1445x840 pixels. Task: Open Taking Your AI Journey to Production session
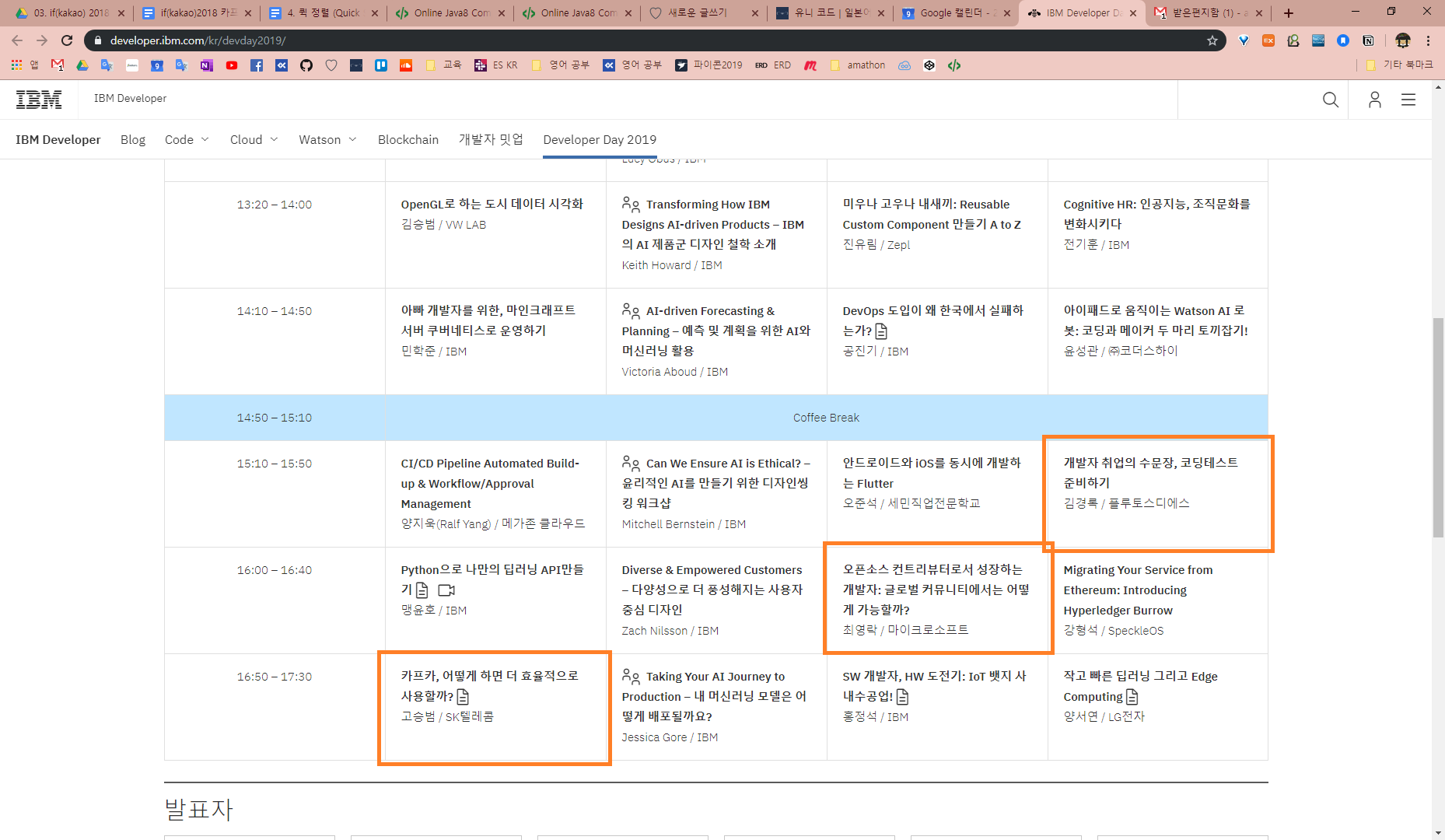coord(714,696)
